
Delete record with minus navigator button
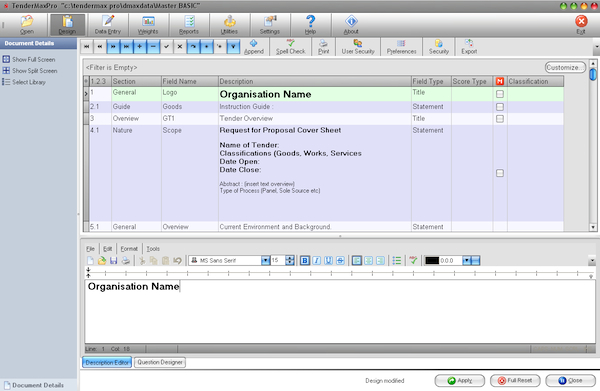153,47
